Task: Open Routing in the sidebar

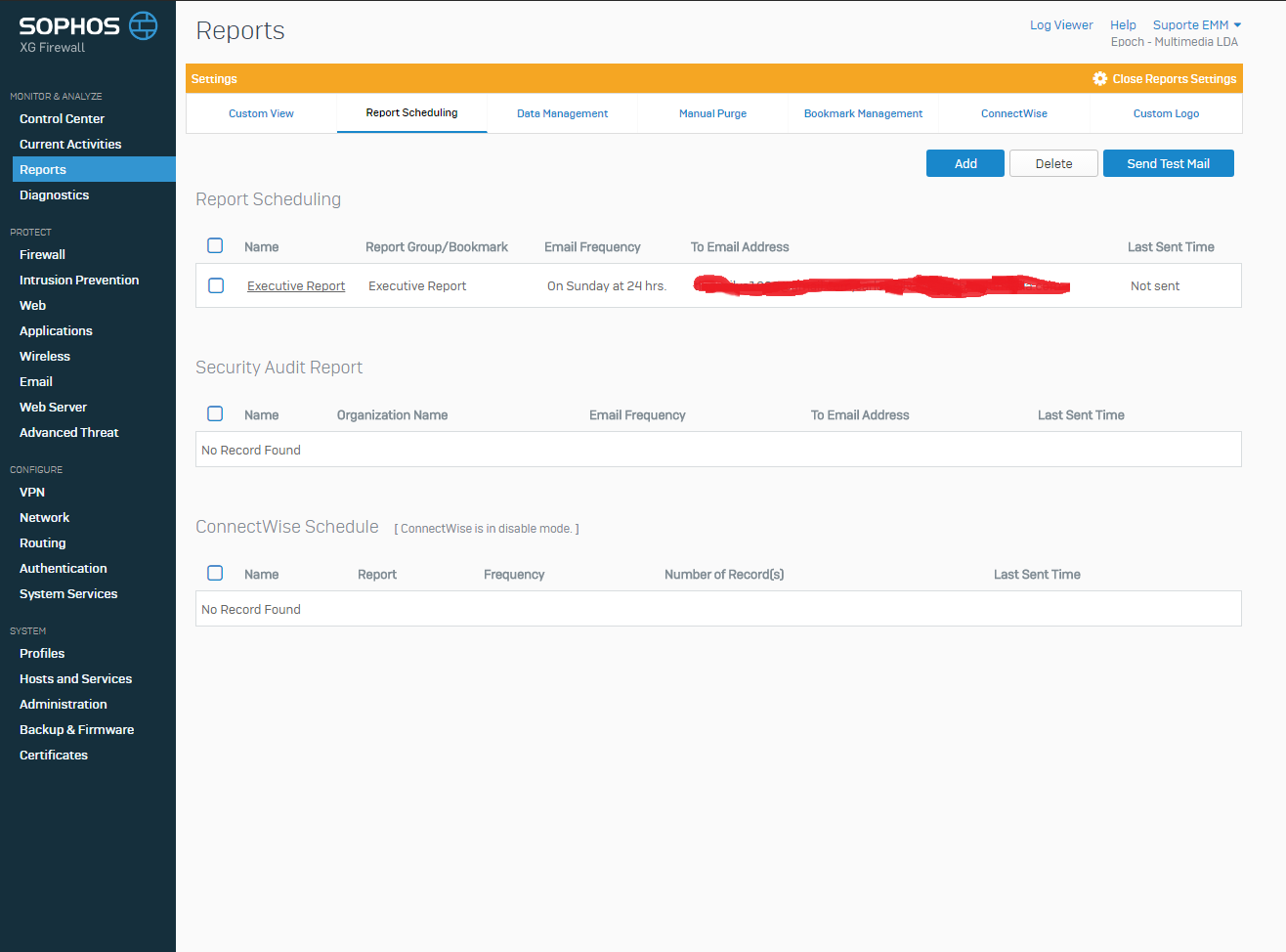Action: [x=43, y=542]
